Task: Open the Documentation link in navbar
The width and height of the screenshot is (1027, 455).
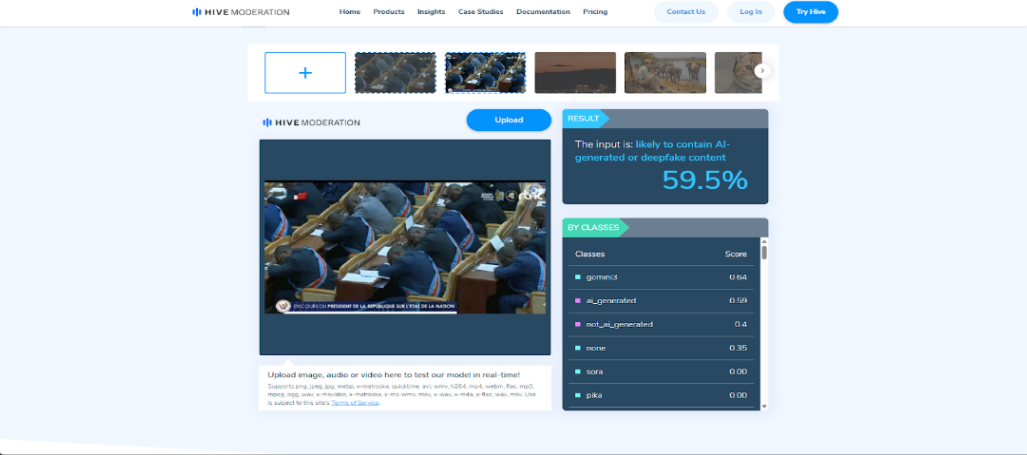Action: tap(543, 12)
